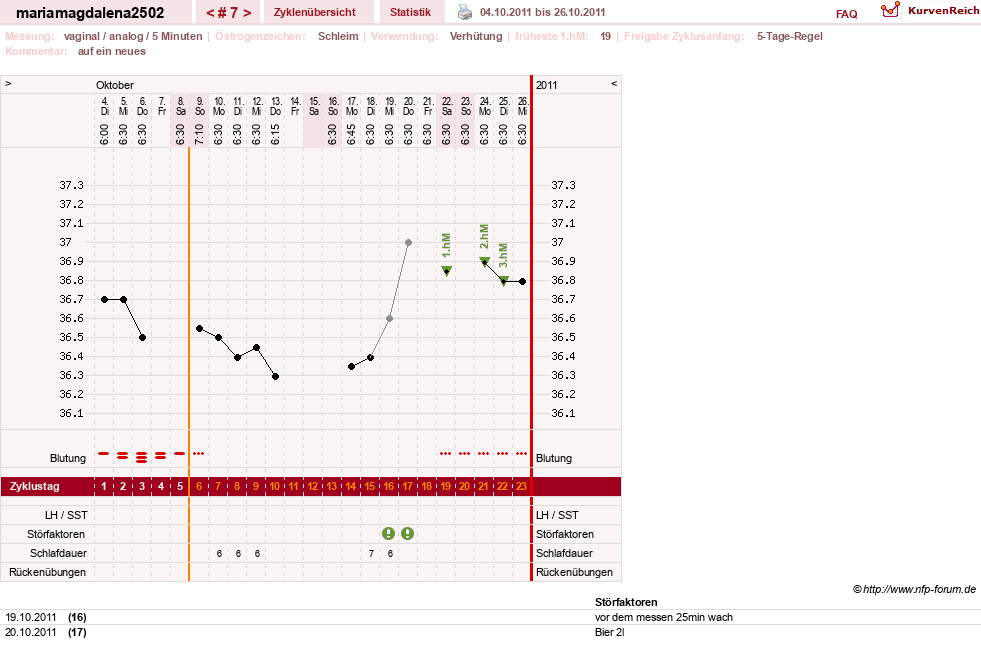Click the Zyklustag row label
This screenshot has width=981, height=661.
(34, 486)
